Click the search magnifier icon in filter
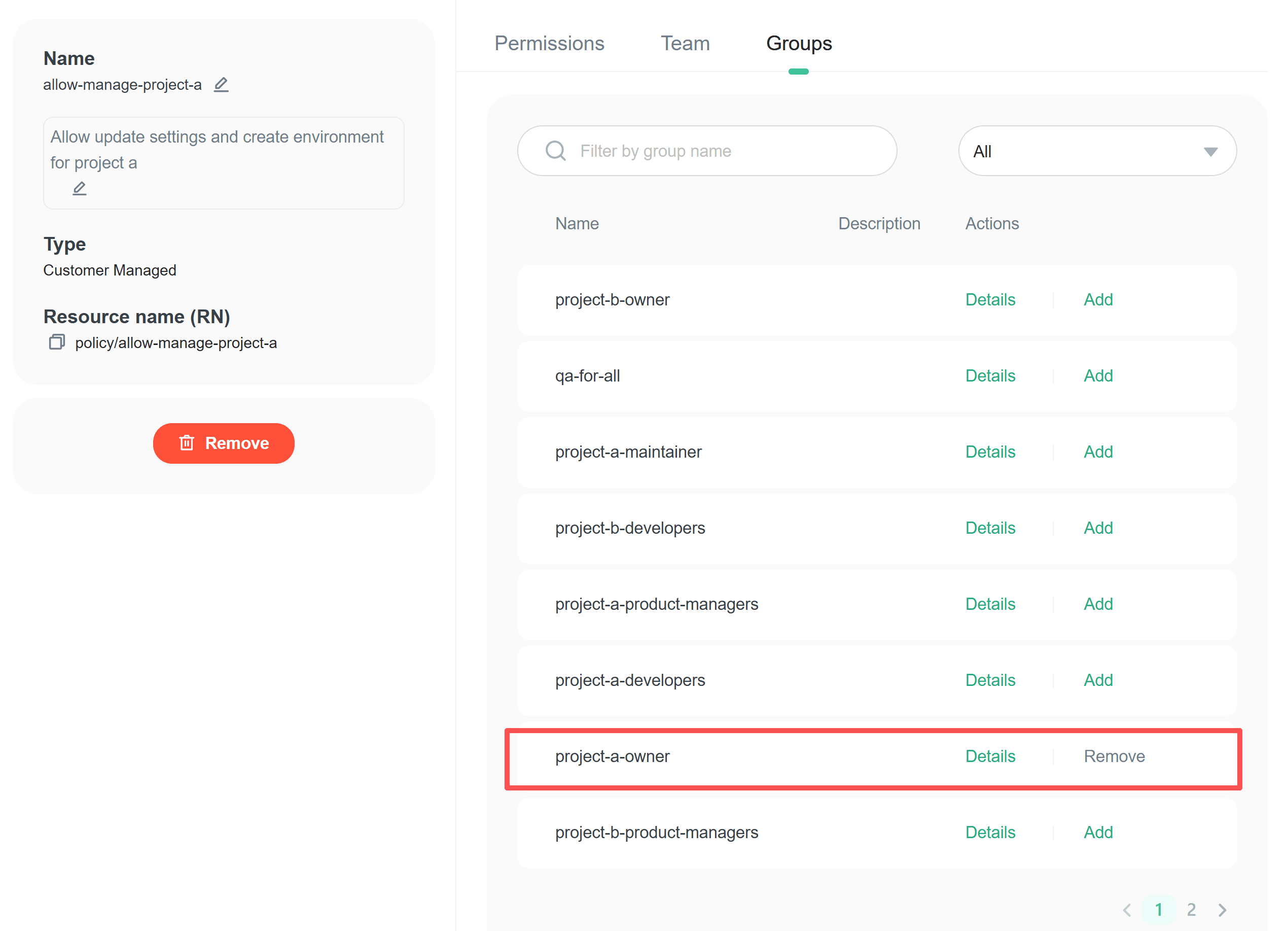1288x931 pixels. (x=555, y=151)
